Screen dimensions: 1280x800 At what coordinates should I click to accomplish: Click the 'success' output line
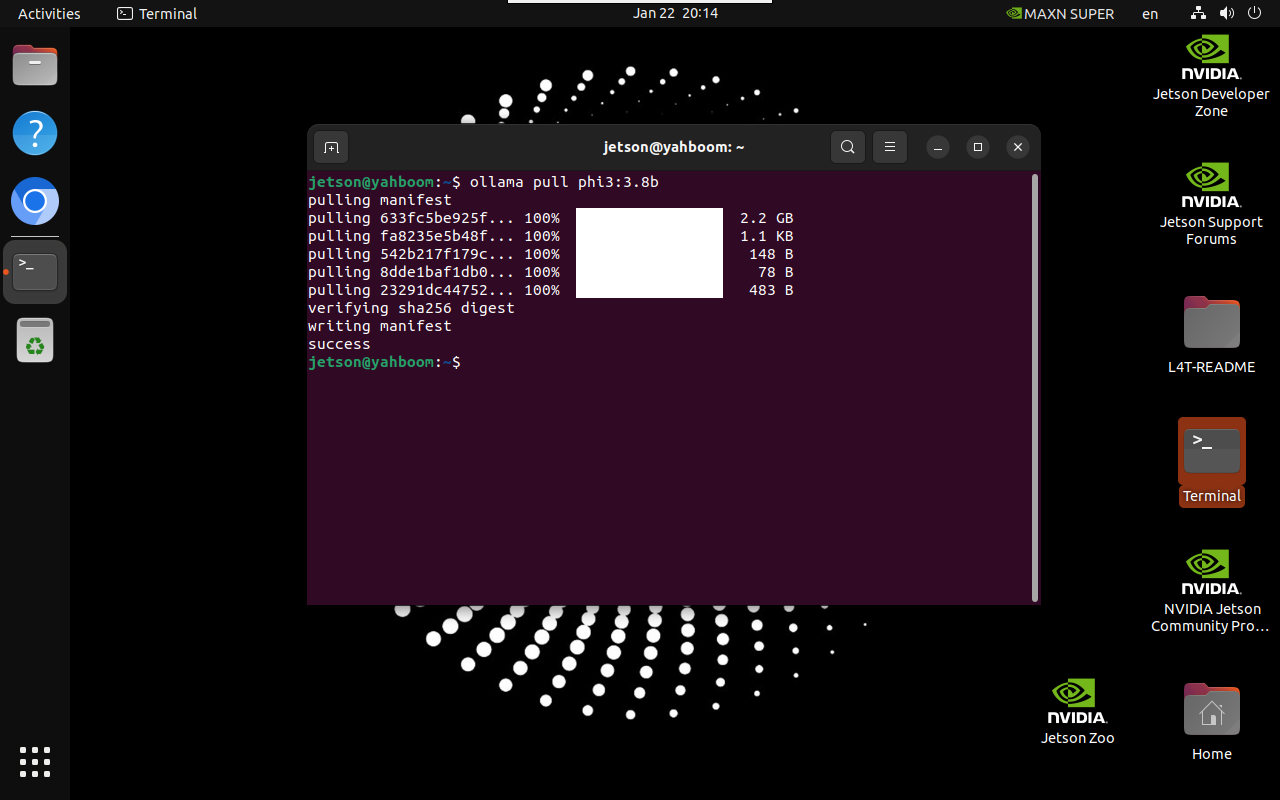[x=339, y=344]
